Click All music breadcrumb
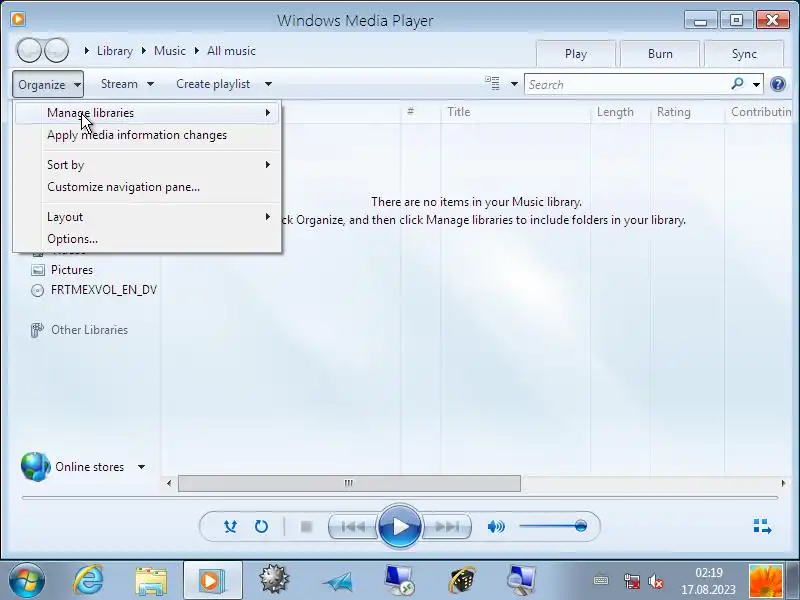Screen dimensions: 800x600 (231, 51)
